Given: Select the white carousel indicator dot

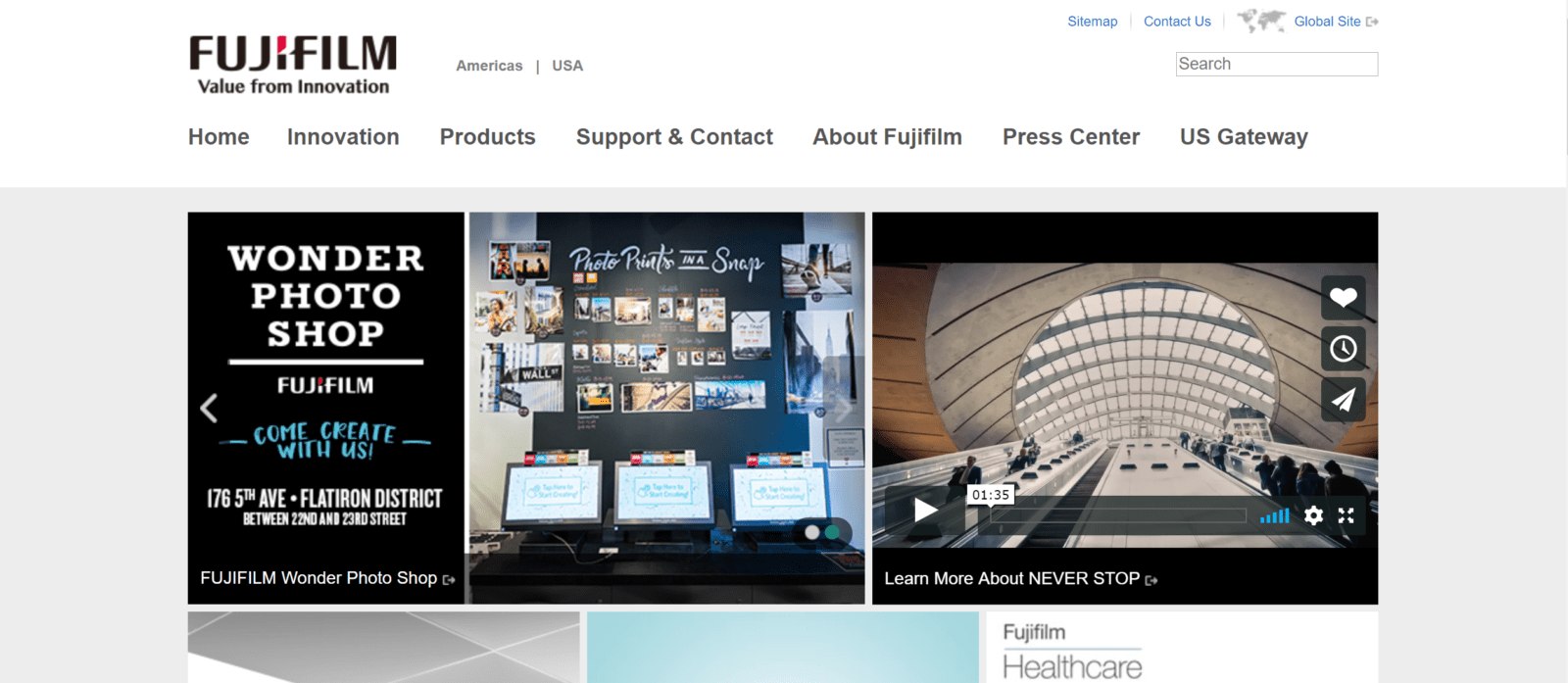Looking at the screenshot, I should click(811, 532).
